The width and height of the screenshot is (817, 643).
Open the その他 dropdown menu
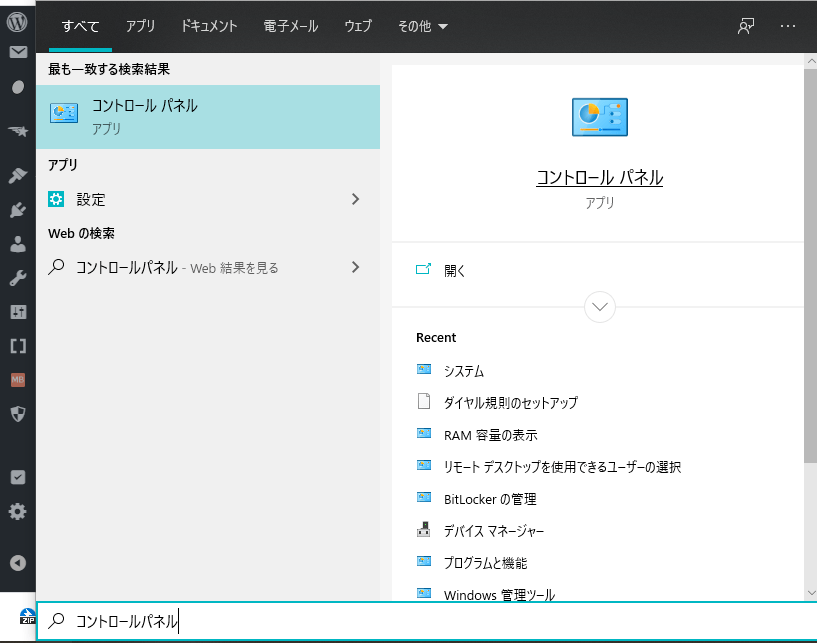423,26
